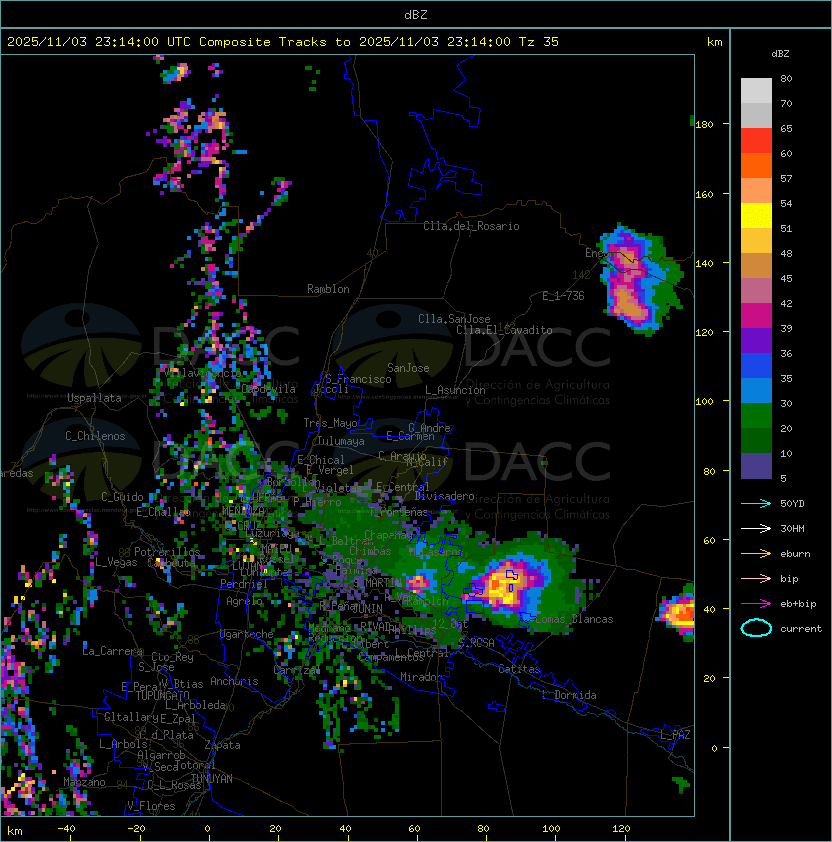Click the 'Zapata' place label
The width and height of the screenshot is (832, 842).
click(222, 745)
